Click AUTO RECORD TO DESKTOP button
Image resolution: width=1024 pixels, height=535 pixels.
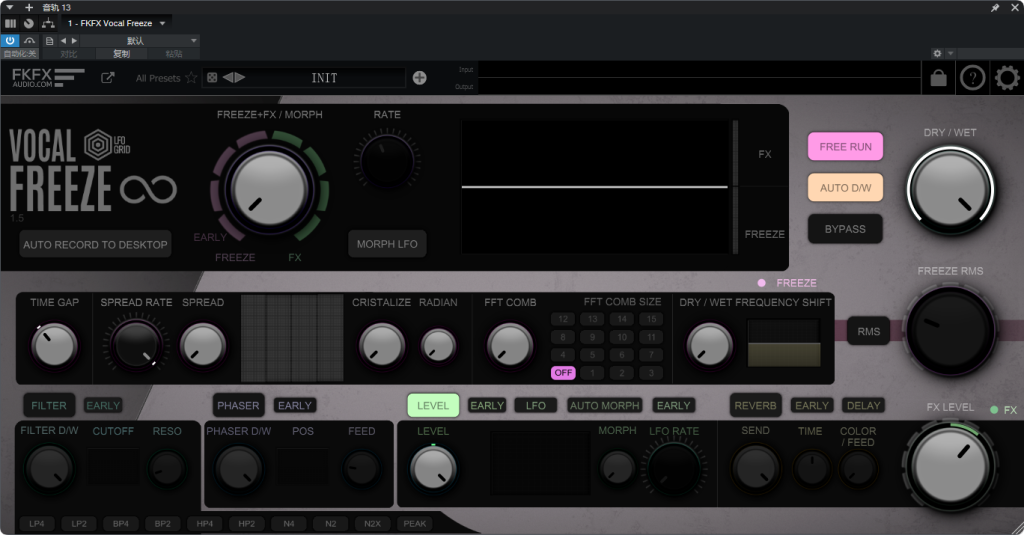pos(95,244)
